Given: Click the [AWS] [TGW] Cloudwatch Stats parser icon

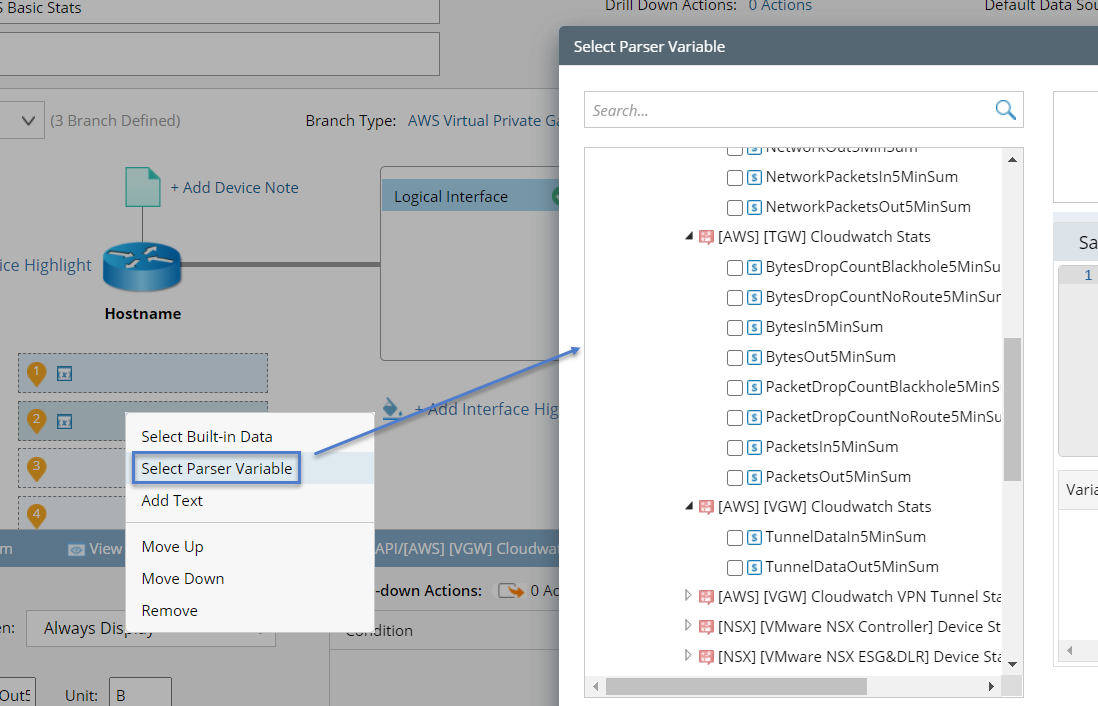Looking at the screenshot, I should tap(707, 237).
